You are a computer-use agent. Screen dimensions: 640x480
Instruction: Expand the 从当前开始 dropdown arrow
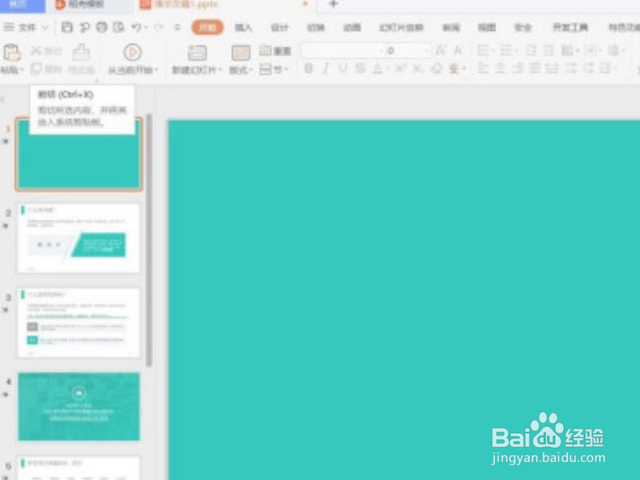[x=156, y=70]
